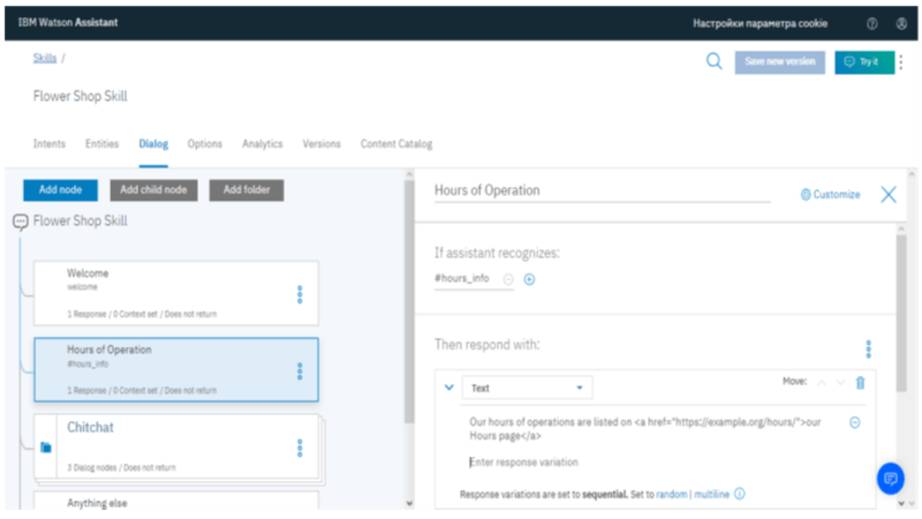The image size is (922, 519).
Task: Click the search magnifier icon
Action: (714, 62)
